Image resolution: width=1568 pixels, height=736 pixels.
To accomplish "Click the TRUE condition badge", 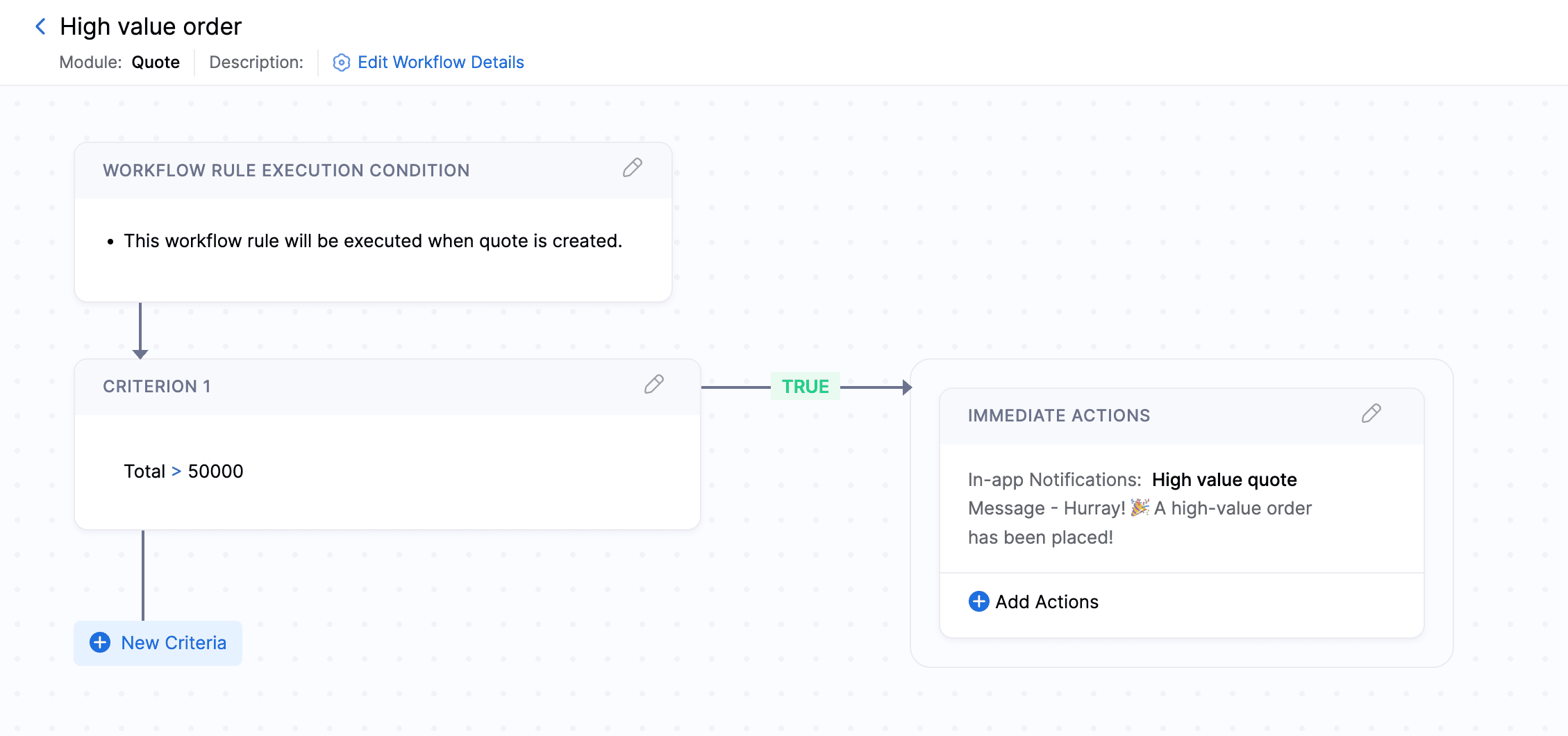I will (805, 385).
